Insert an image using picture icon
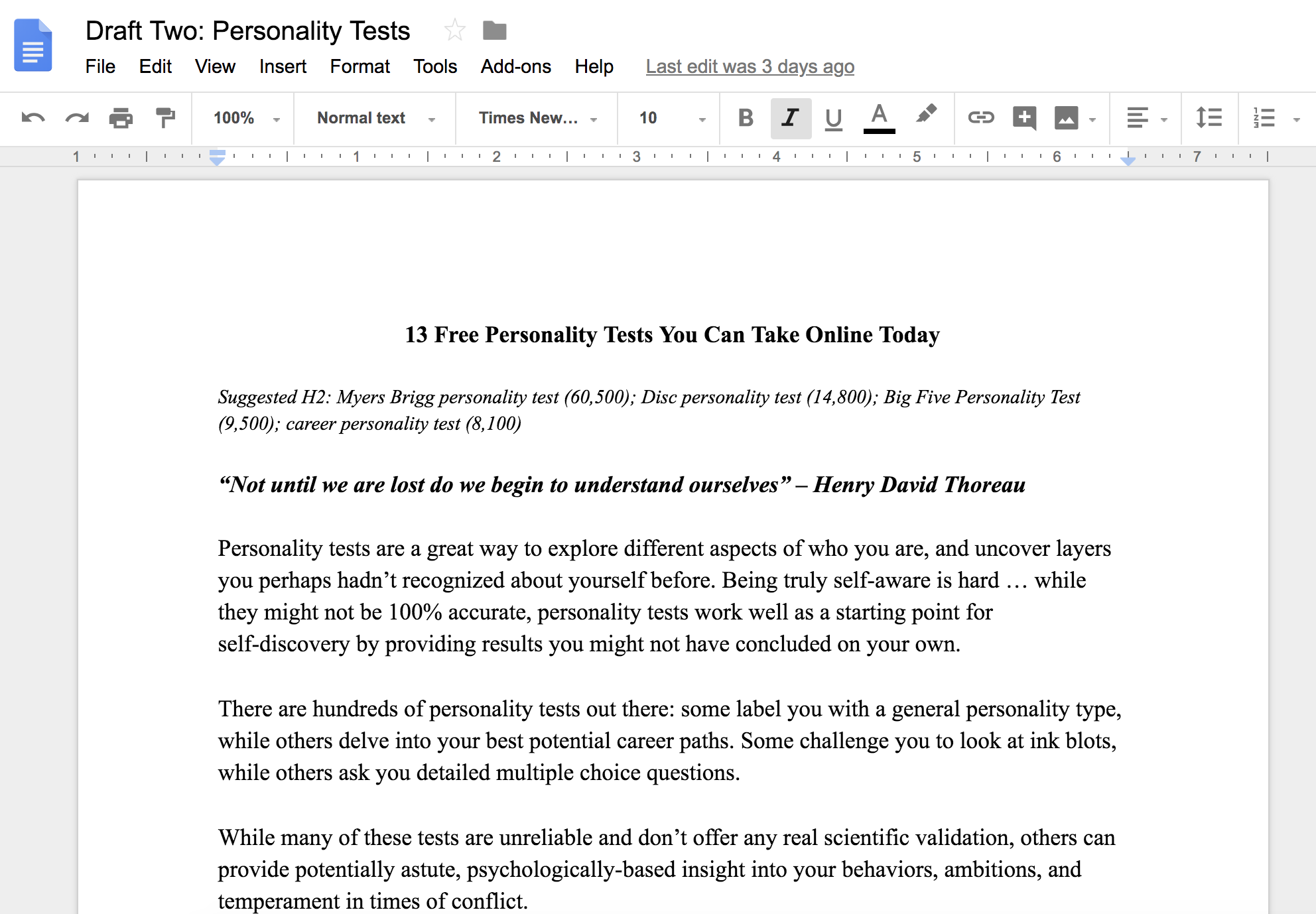 pos(1066,118)
